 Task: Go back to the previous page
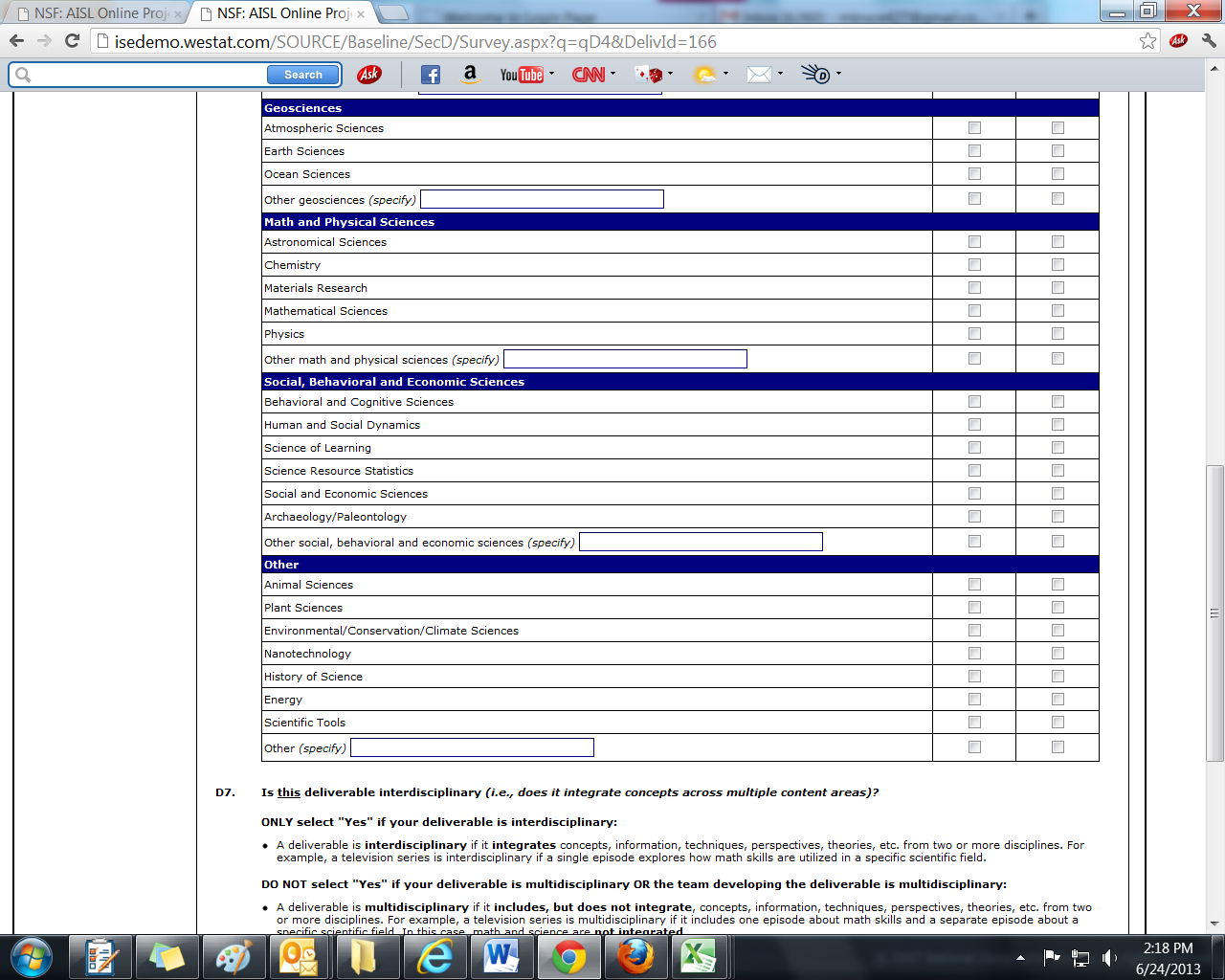click(16, 41)
